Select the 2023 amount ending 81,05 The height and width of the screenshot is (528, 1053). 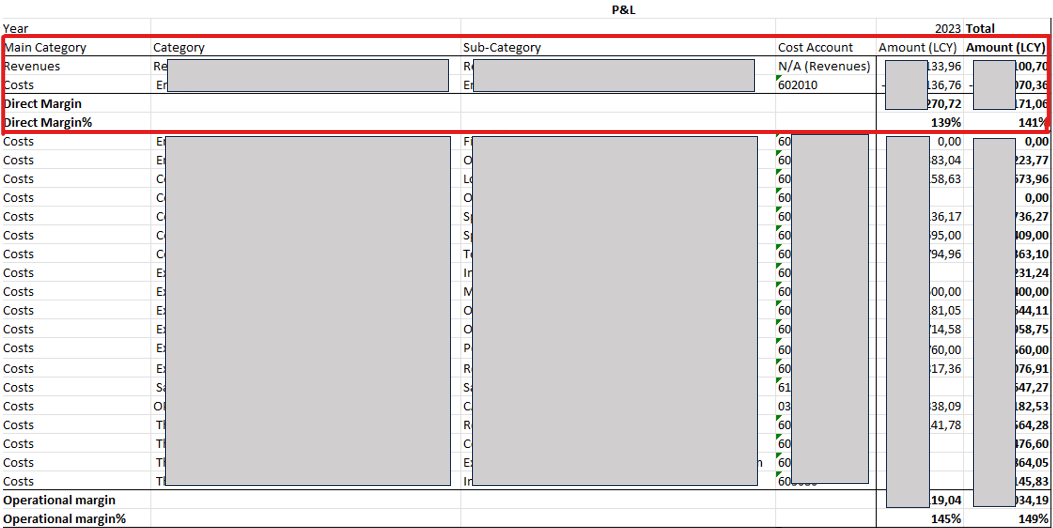point(946,311)
